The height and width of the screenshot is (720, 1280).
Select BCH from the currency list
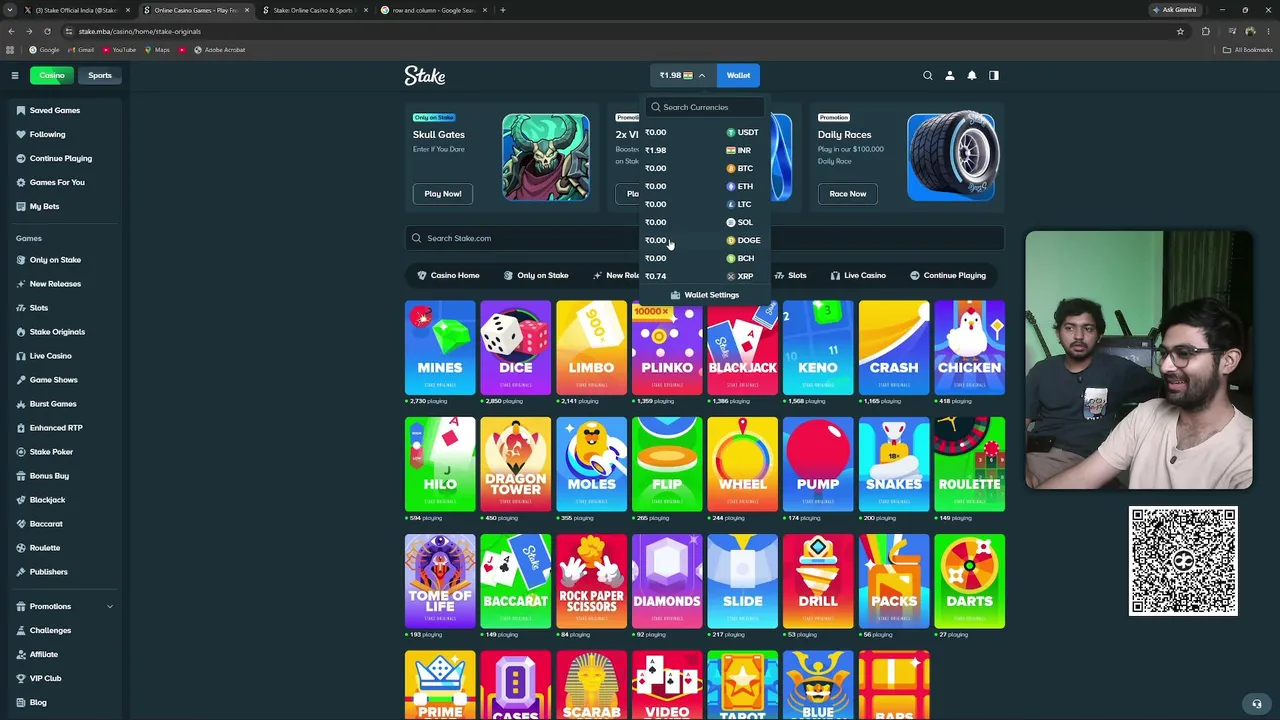705,258
